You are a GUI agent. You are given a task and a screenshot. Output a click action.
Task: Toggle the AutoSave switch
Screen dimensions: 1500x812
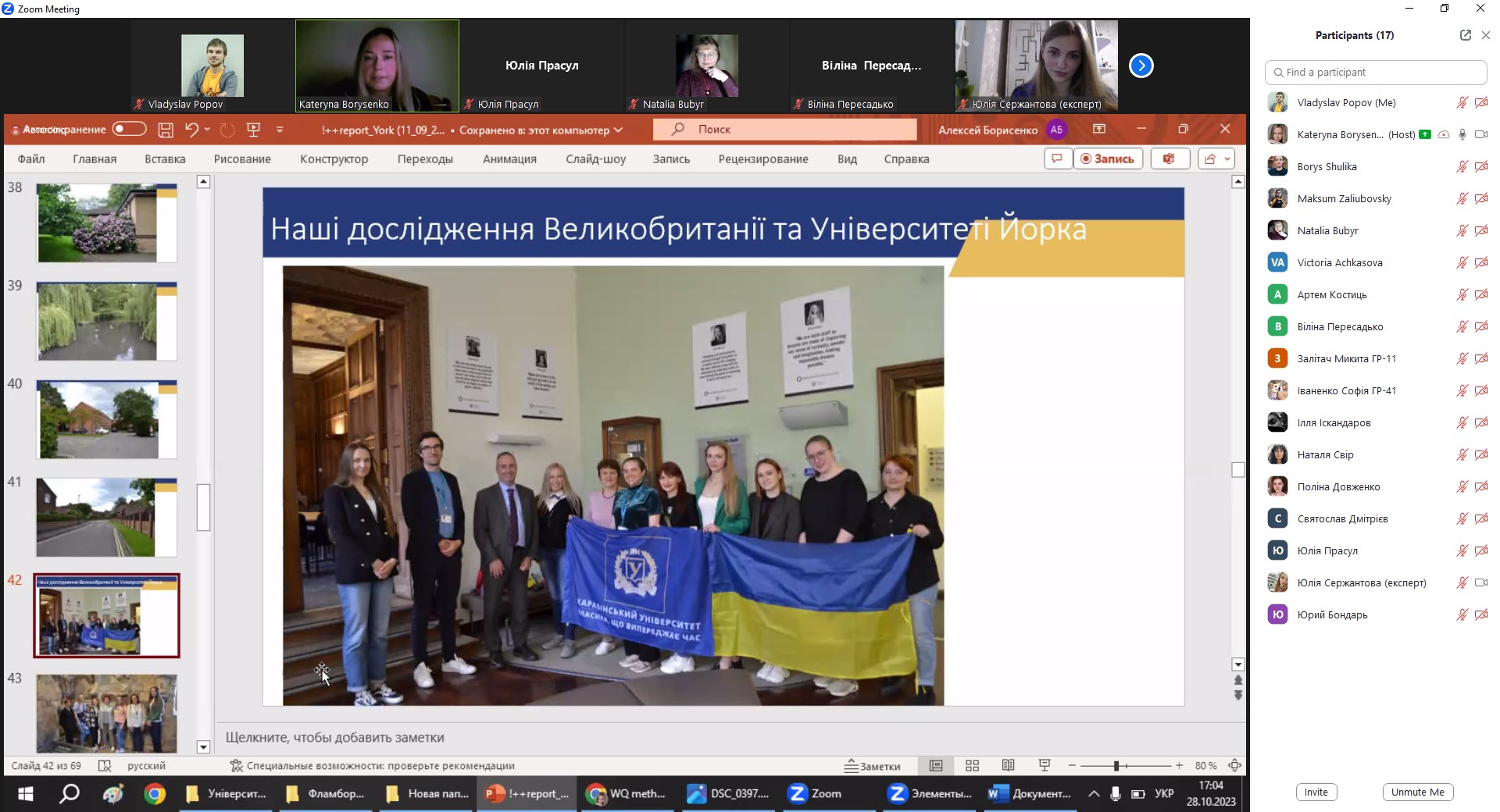(x=129, y=130)
